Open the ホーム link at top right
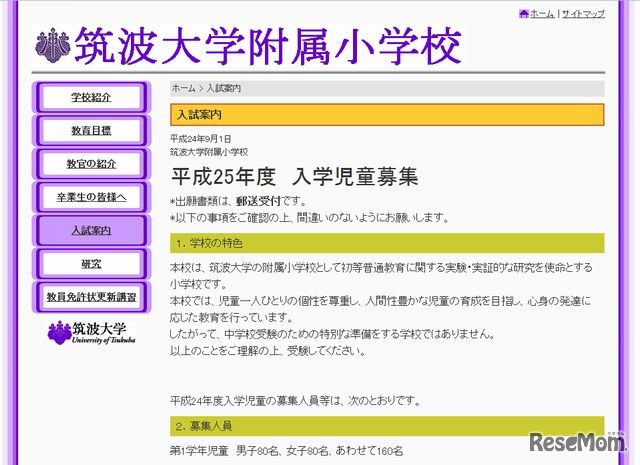The image size is (640, 465). coord(541,14)
